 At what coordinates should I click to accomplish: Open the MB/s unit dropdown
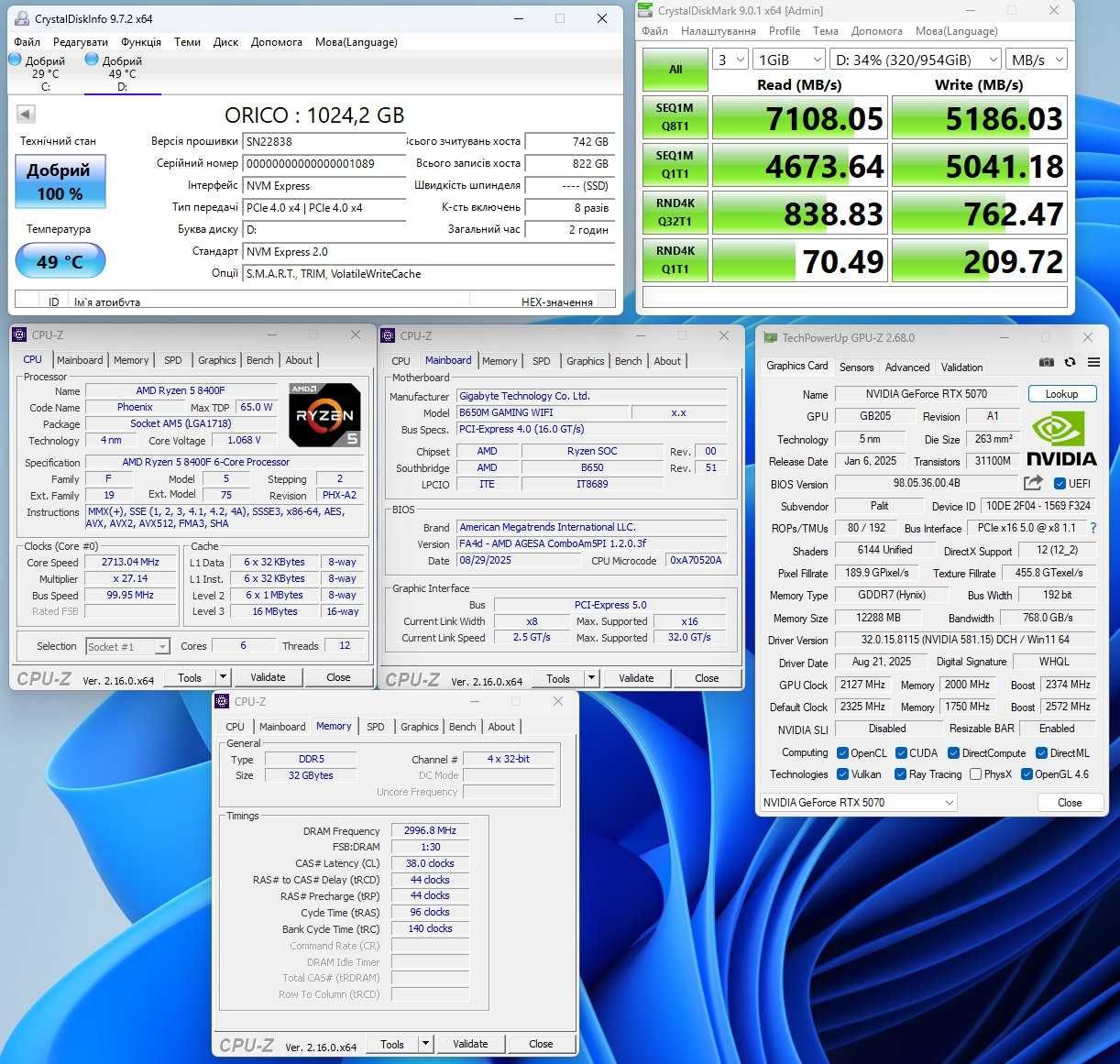pos(1037,60)
